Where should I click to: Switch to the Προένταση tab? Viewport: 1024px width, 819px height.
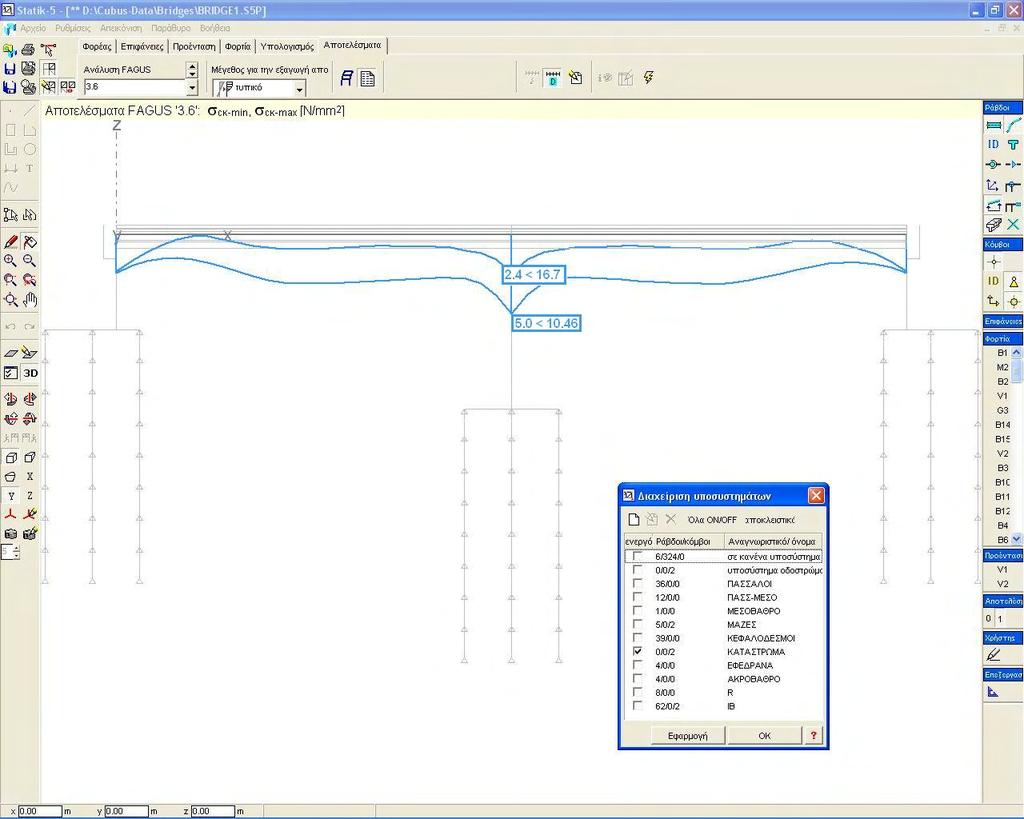point(194,46)
